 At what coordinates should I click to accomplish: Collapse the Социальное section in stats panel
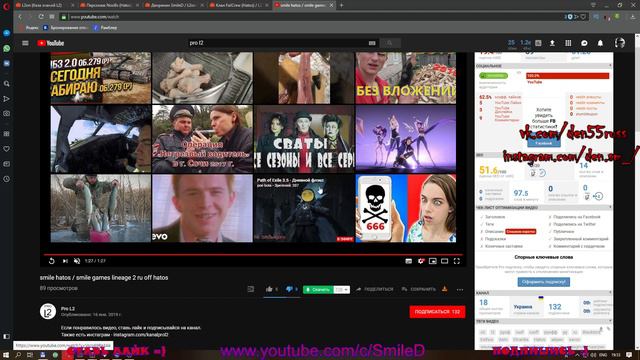611,66
